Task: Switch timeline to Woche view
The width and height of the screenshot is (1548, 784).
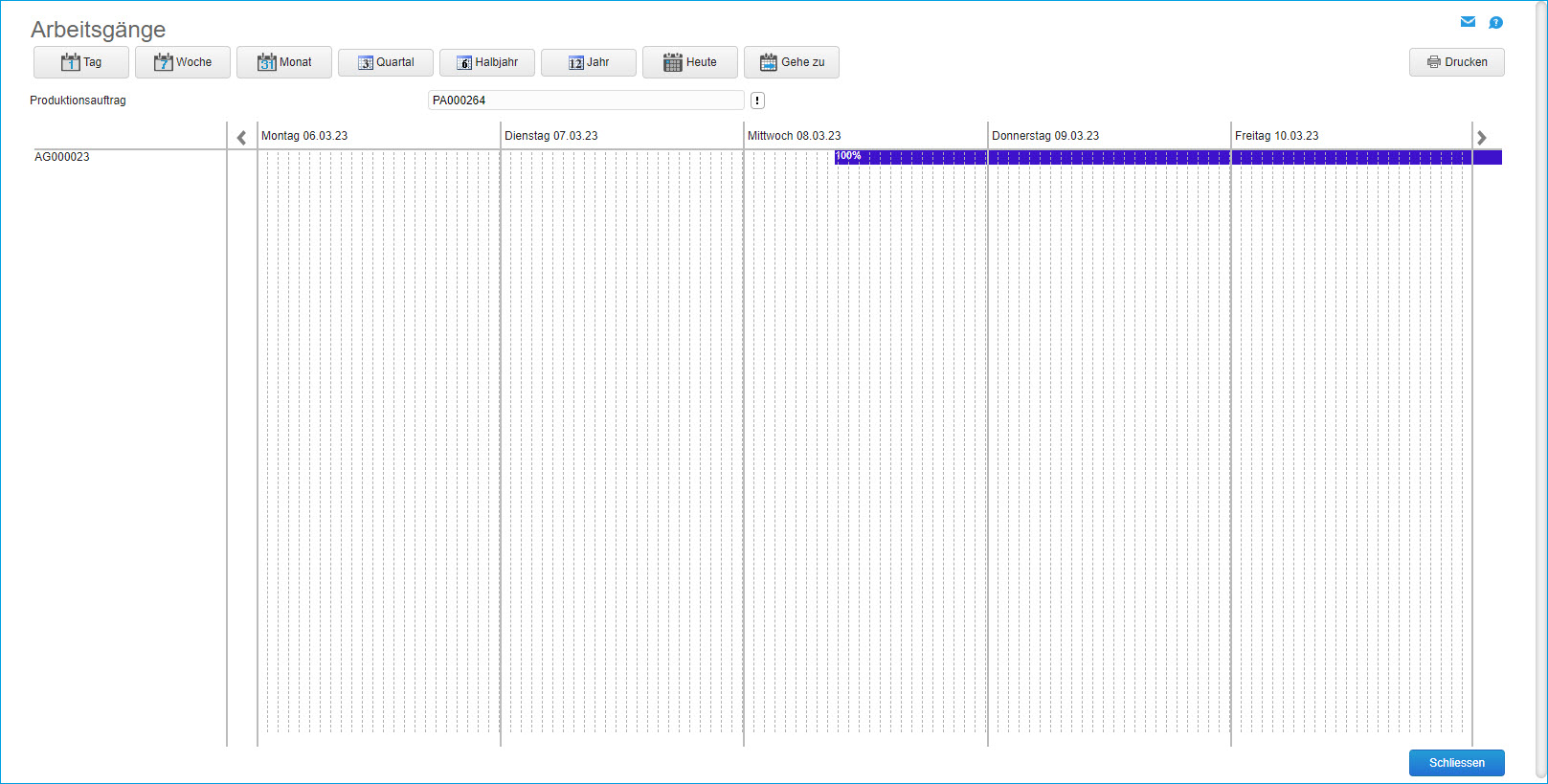Action: 183,62
